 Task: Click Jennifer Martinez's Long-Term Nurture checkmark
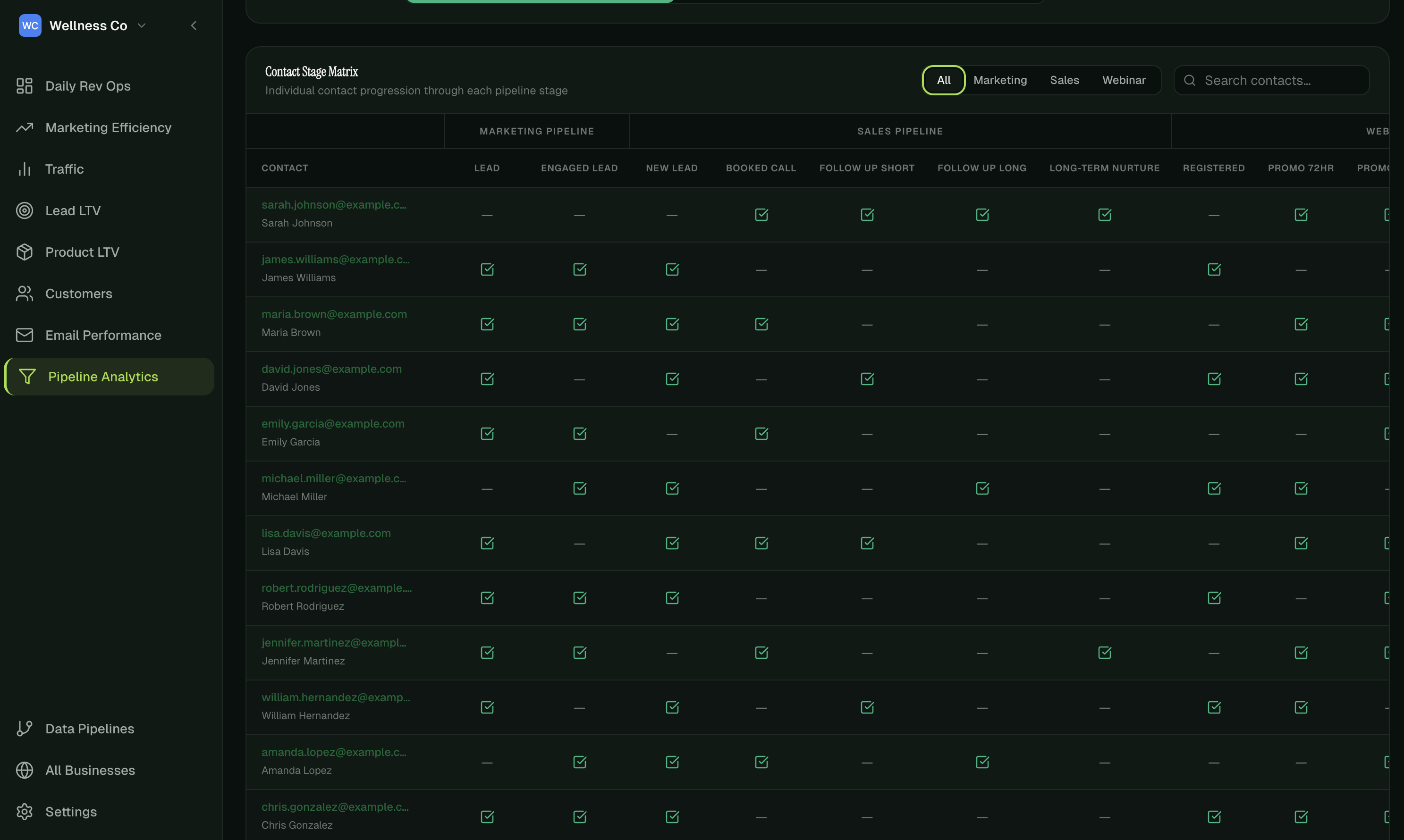pyautogui.click(x=1105, y=653)
